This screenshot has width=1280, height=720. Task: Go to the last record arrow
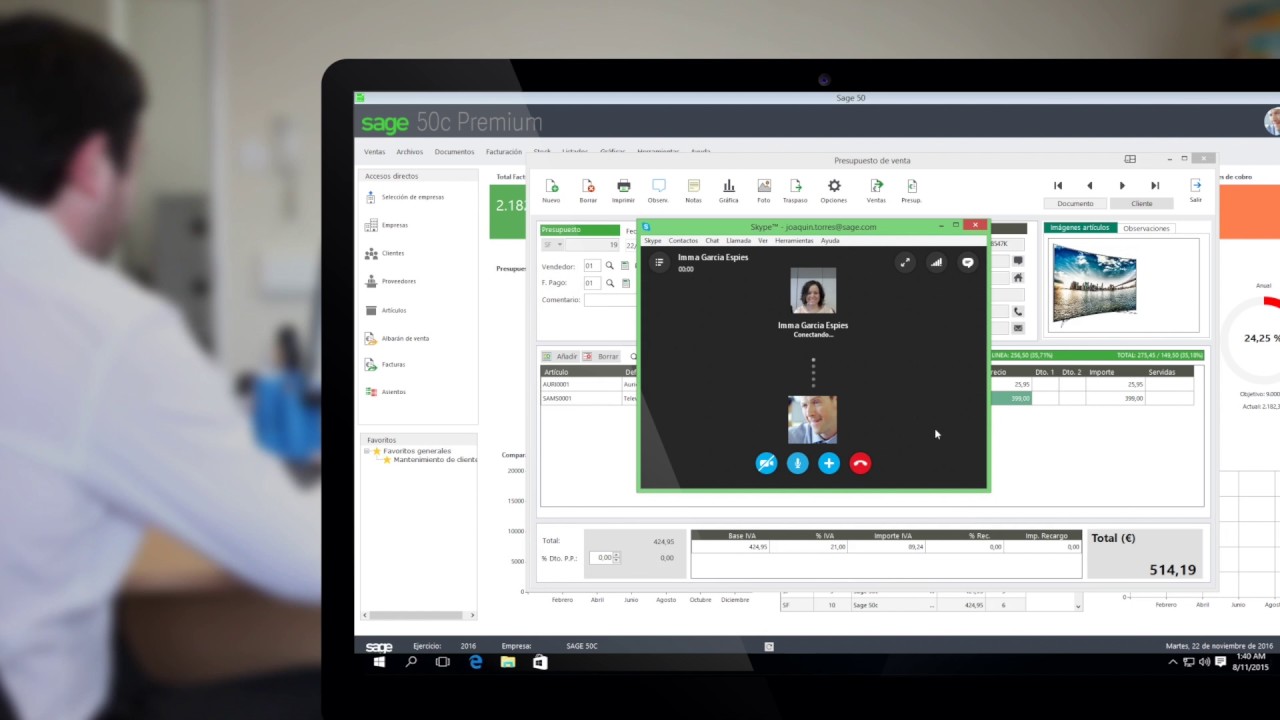[x=1155, y=185]
